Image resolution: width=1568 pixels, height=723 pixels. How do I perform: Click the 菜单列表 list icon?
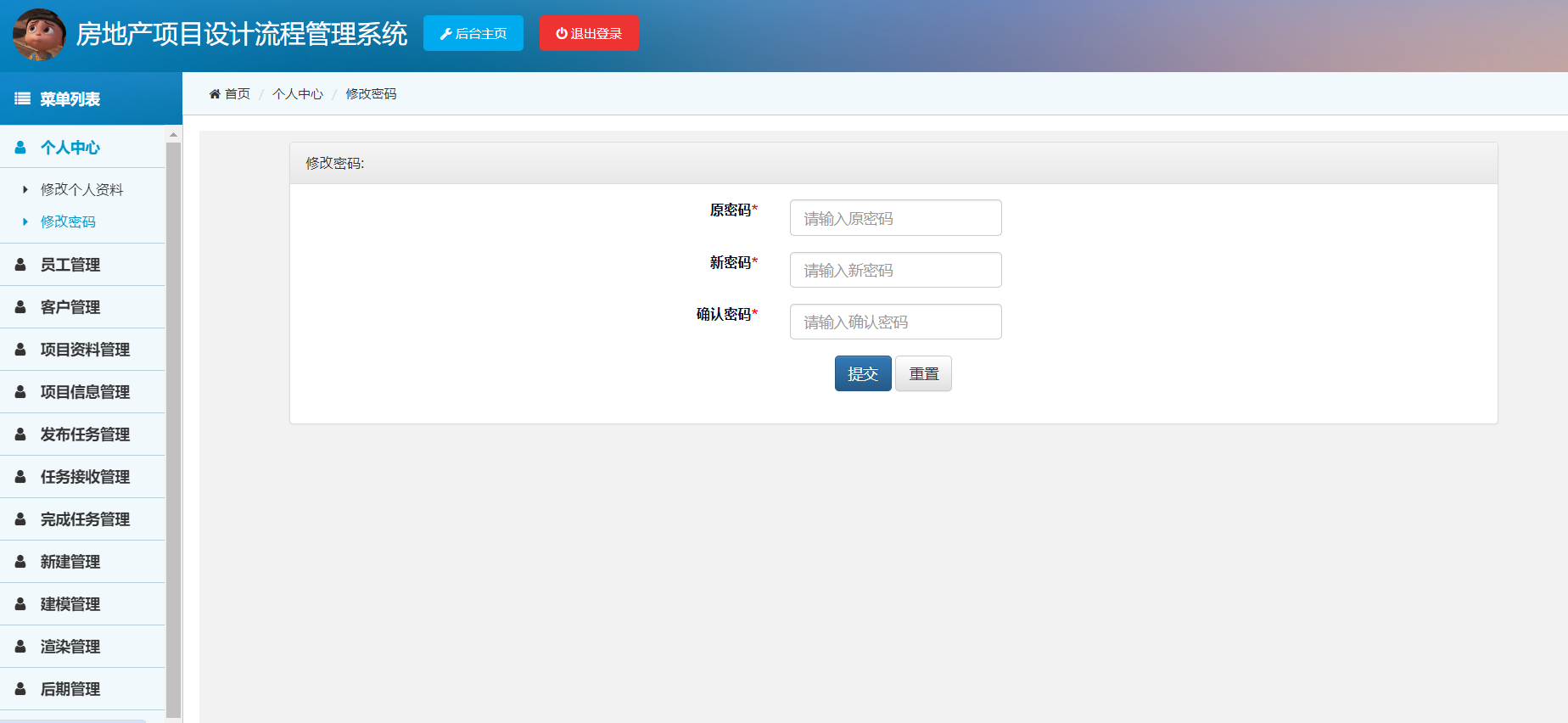pyautogui.click(x=23, y=98)
